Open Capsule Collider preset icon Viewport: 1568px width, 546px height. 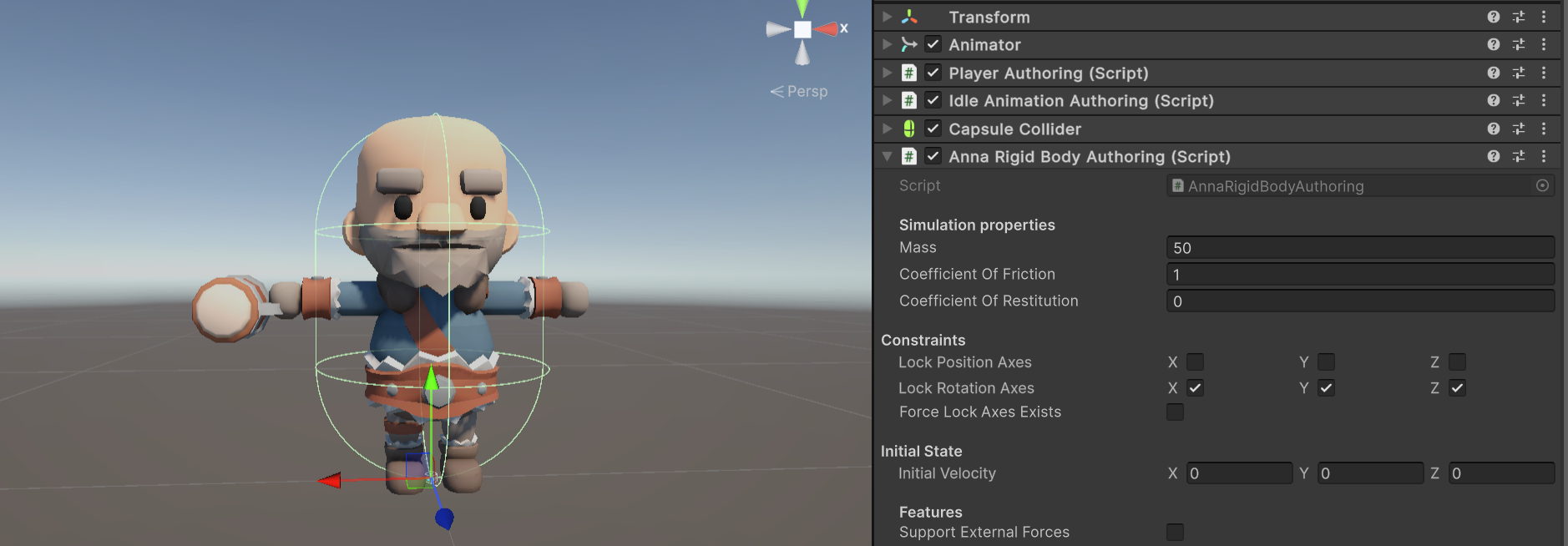(1519, 129)
